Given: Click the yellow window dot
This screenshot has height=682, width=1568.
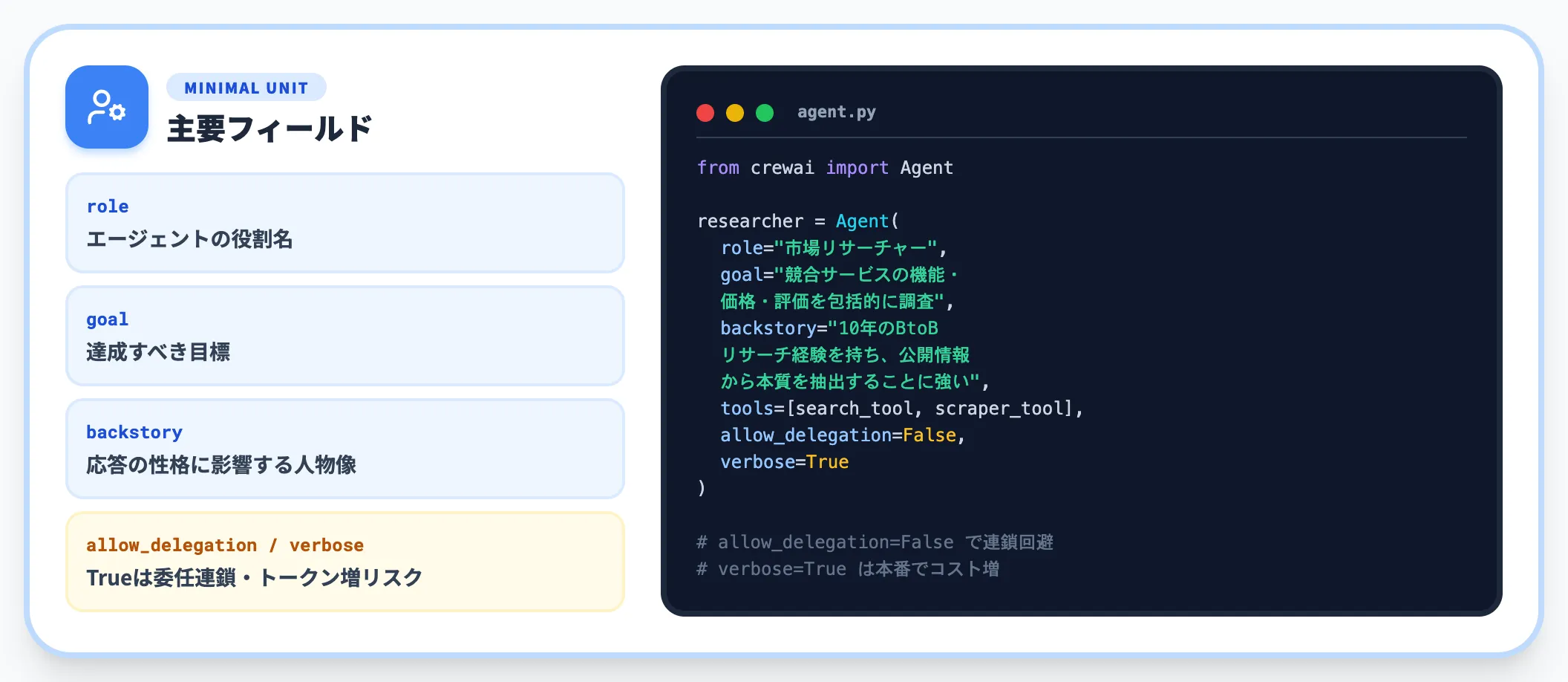Looking at the screenshot, I should 735,113.
